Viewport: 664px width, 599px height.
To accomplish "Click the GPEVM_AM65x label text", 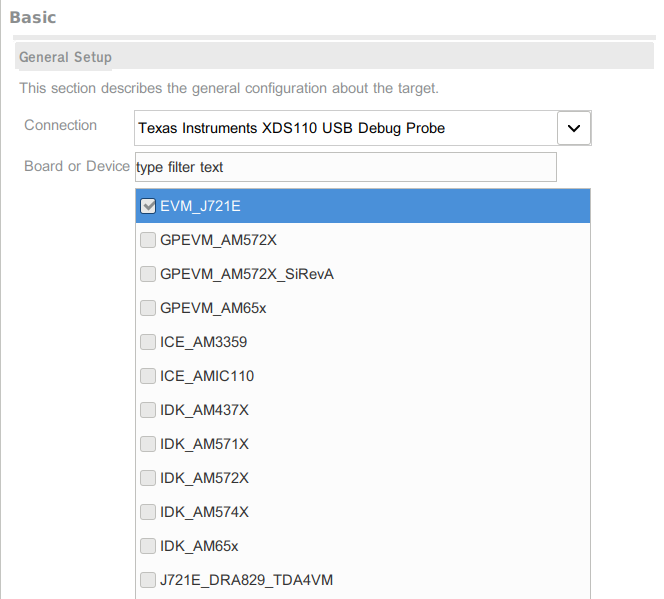I will pos(213,308).
